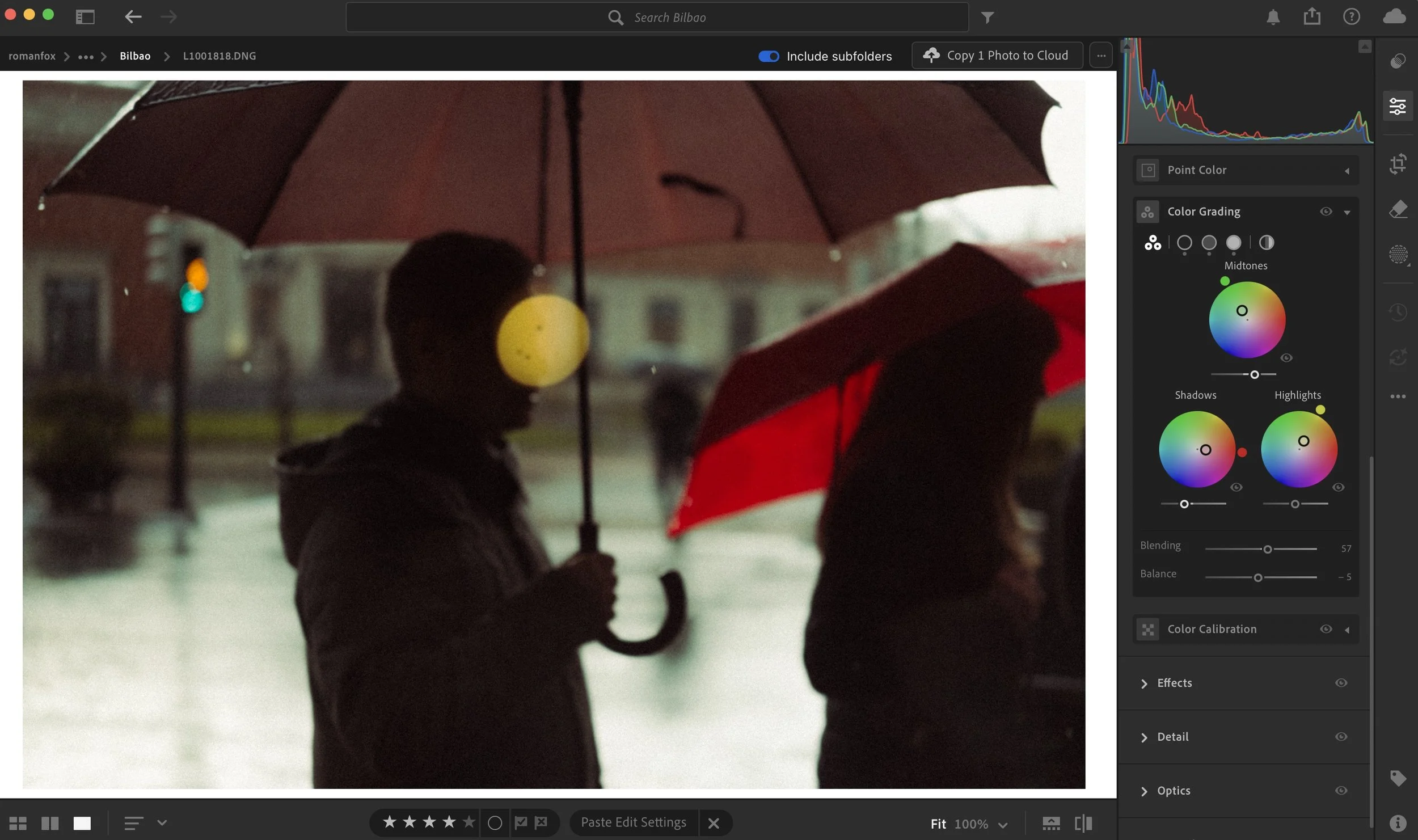
Task: Show the original comparison view
Action: (x=1083, y=823)
